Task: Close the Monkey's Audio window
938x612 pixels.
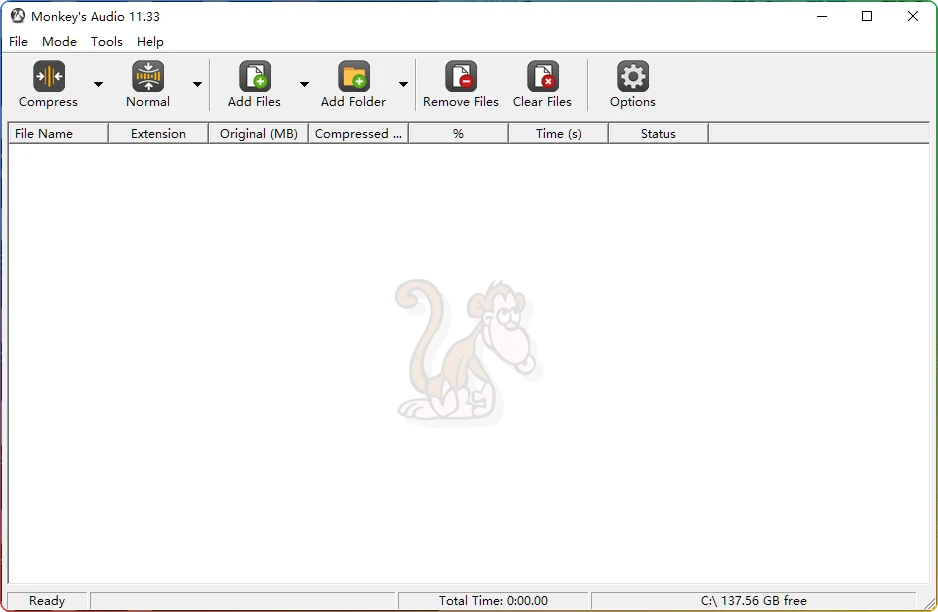Action: pyautogui.click(x=913, y=16)
